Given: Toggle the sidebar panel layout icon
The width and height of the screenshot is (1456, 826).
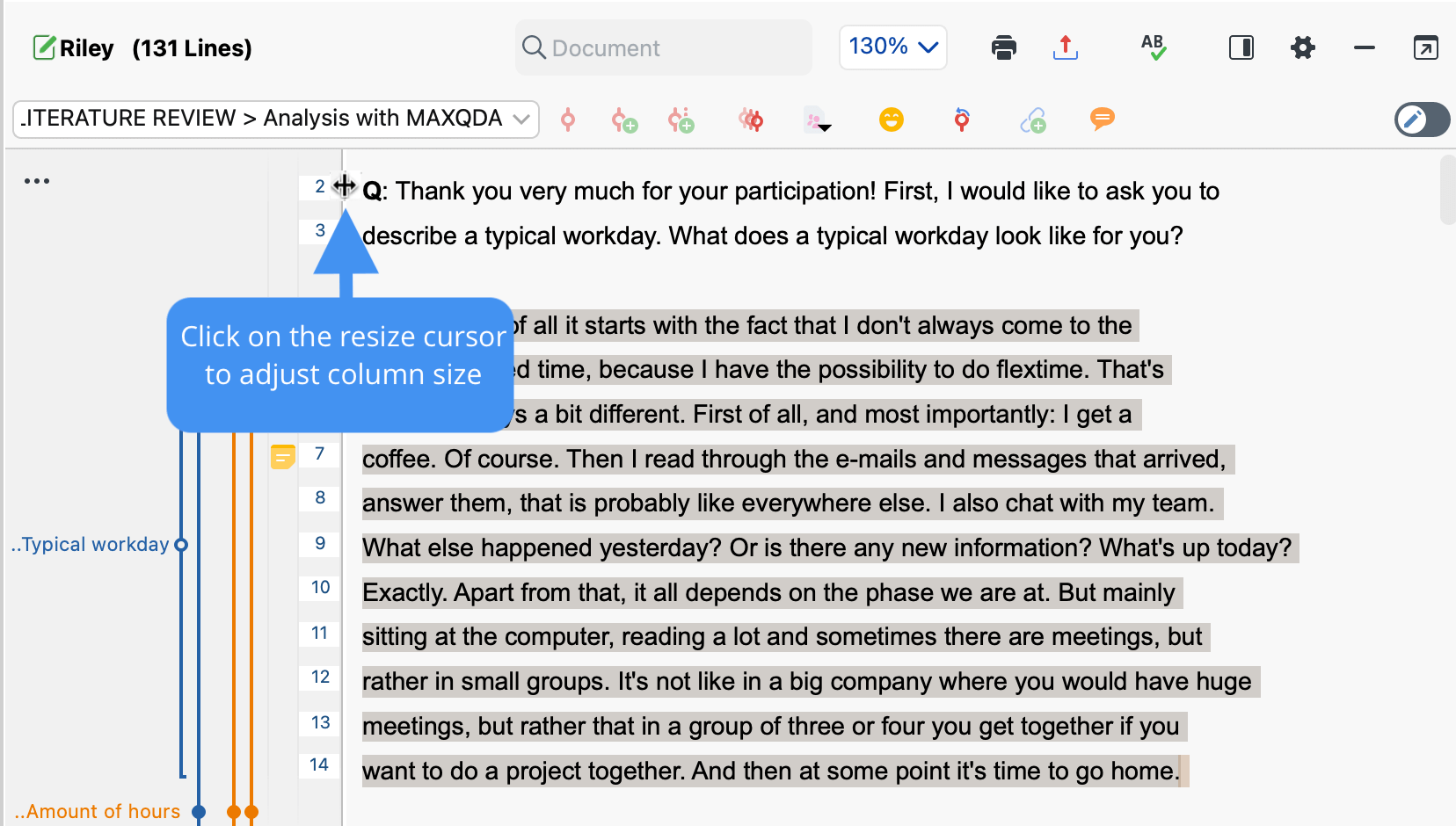Looking at the screenshot, I should [1241, 47].
